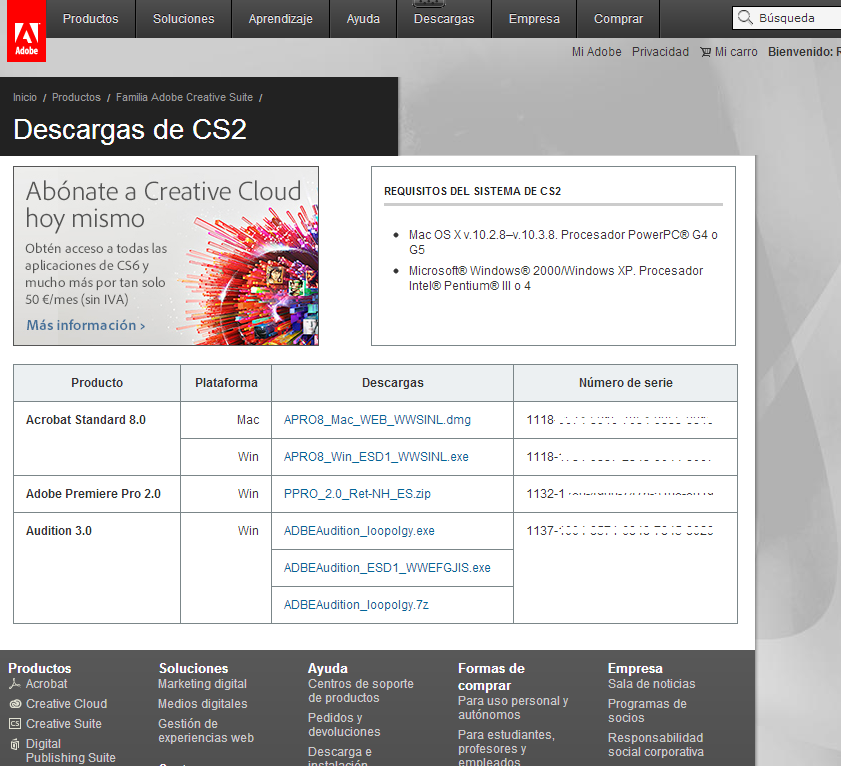Open the Productos navigation menu

pos(91,19)
